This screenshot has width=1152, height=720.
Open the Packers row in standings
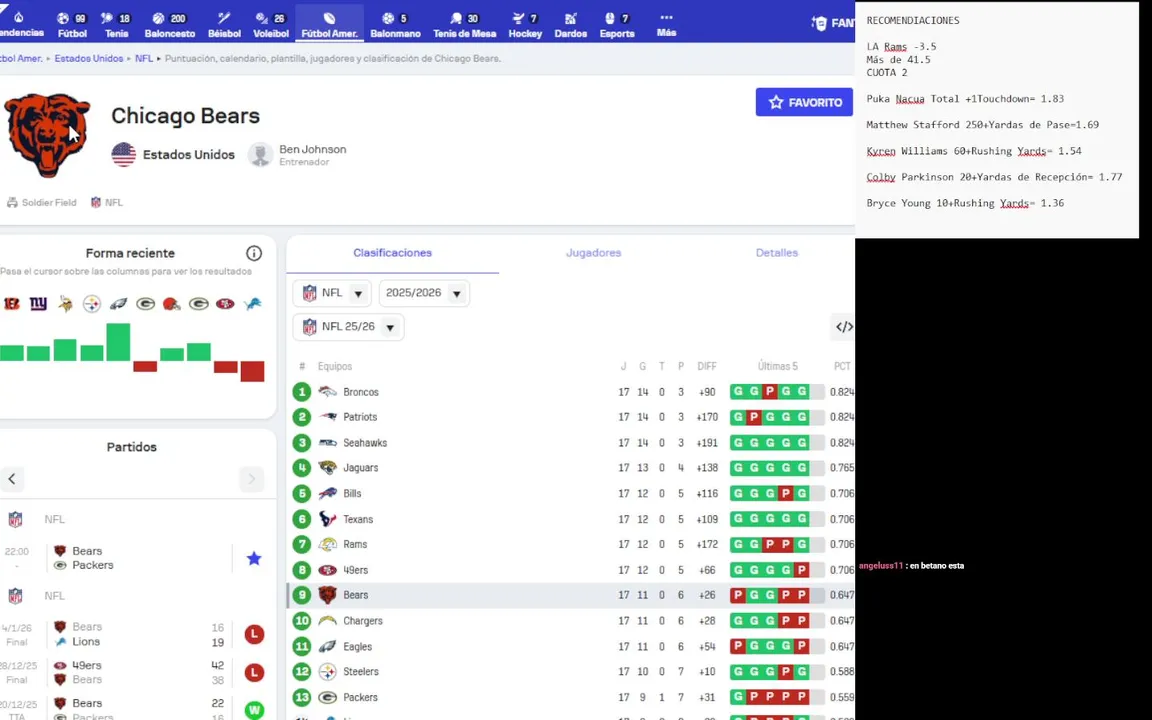click(570, 696)
